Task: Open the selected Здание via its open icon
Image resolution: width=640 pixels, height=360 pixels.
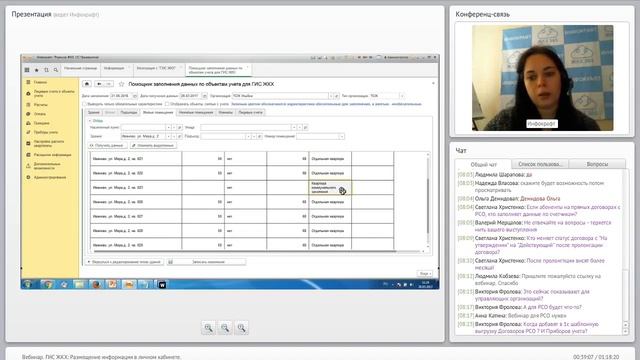Action: (x=180, y=136)
